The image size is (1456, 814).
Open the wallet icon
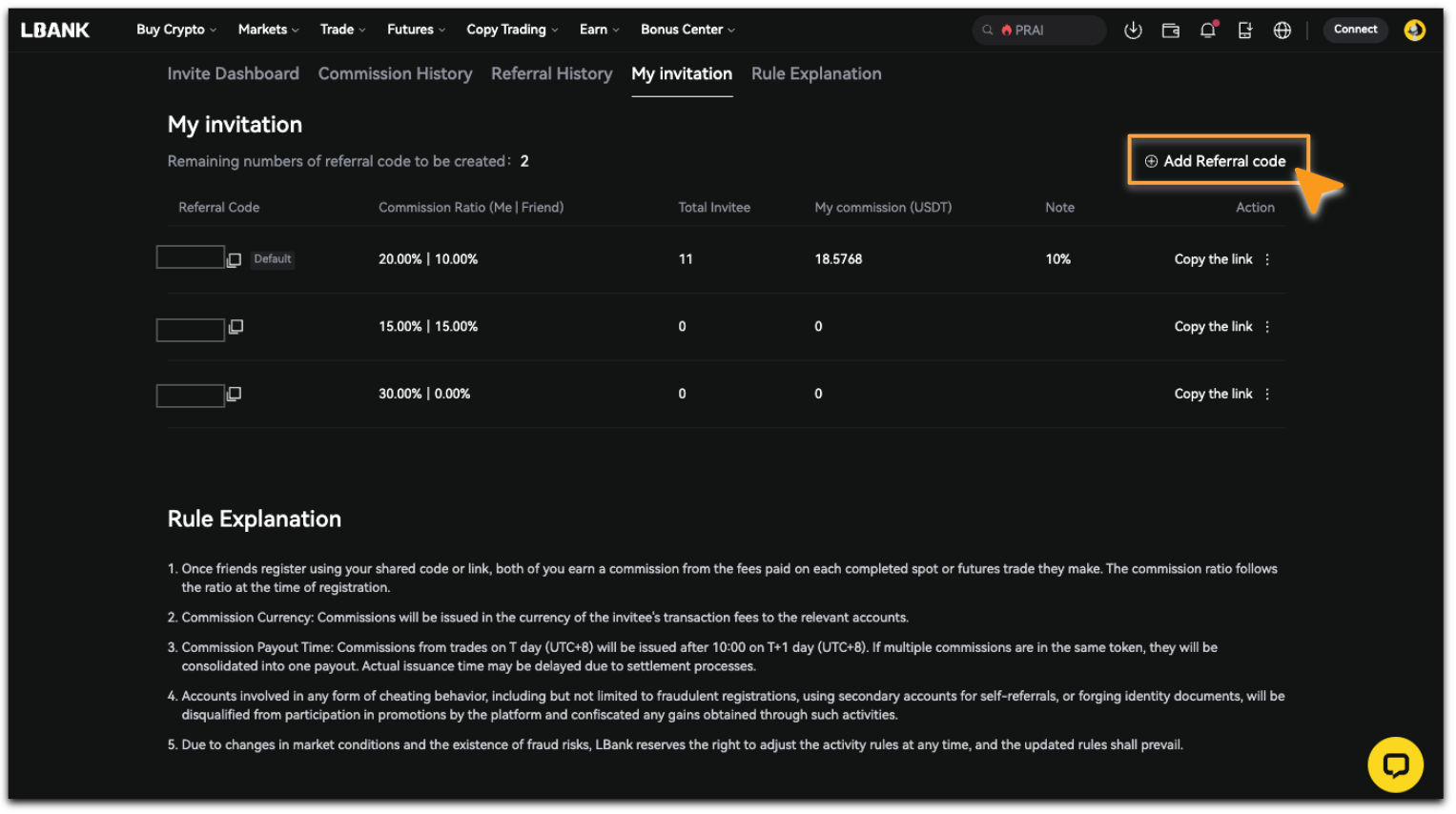1171,31
